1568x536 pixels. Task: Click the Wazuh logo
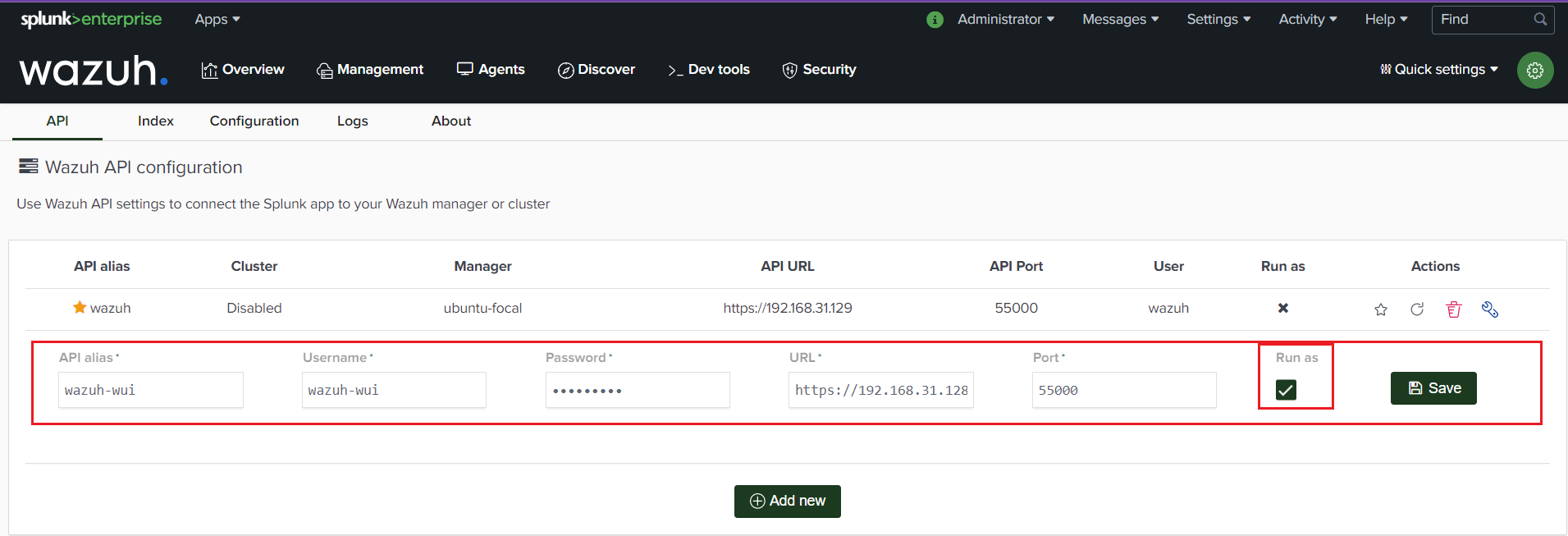[x=94, y=71]
